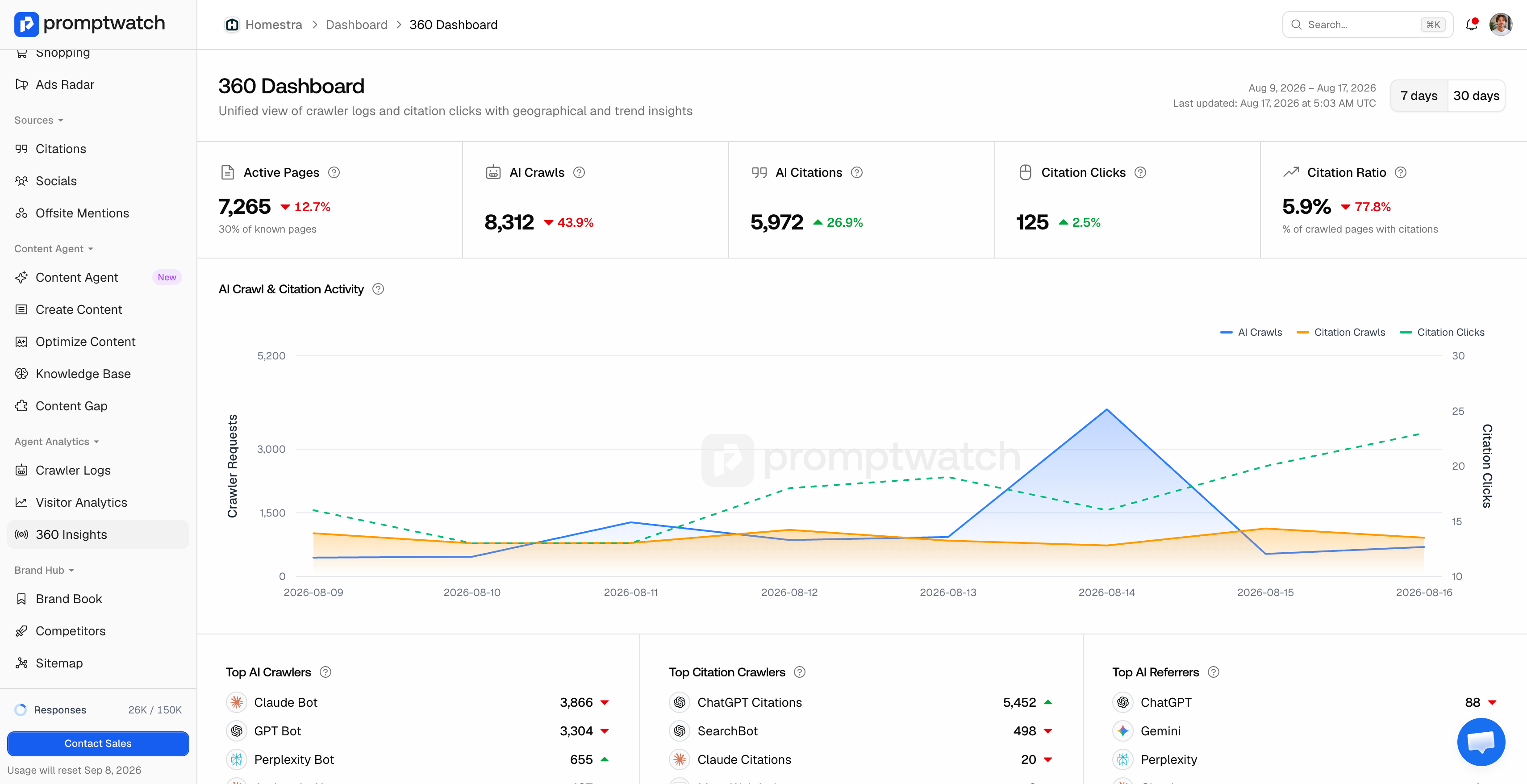Image resolution: width=1527 pixels, height=784 pixels.
Task: Click the Responses usage indicator
Action: (98, 710)
